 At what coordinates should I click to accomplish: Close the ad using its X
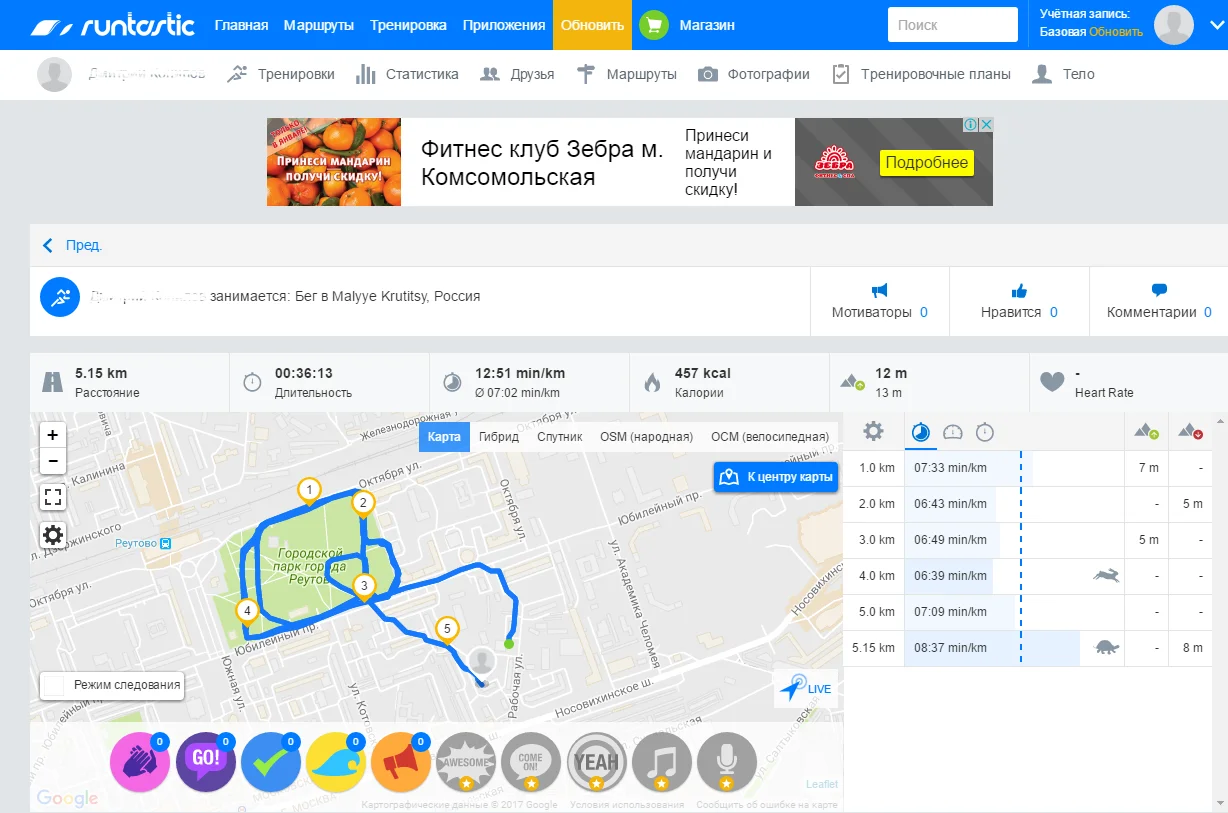985,125
